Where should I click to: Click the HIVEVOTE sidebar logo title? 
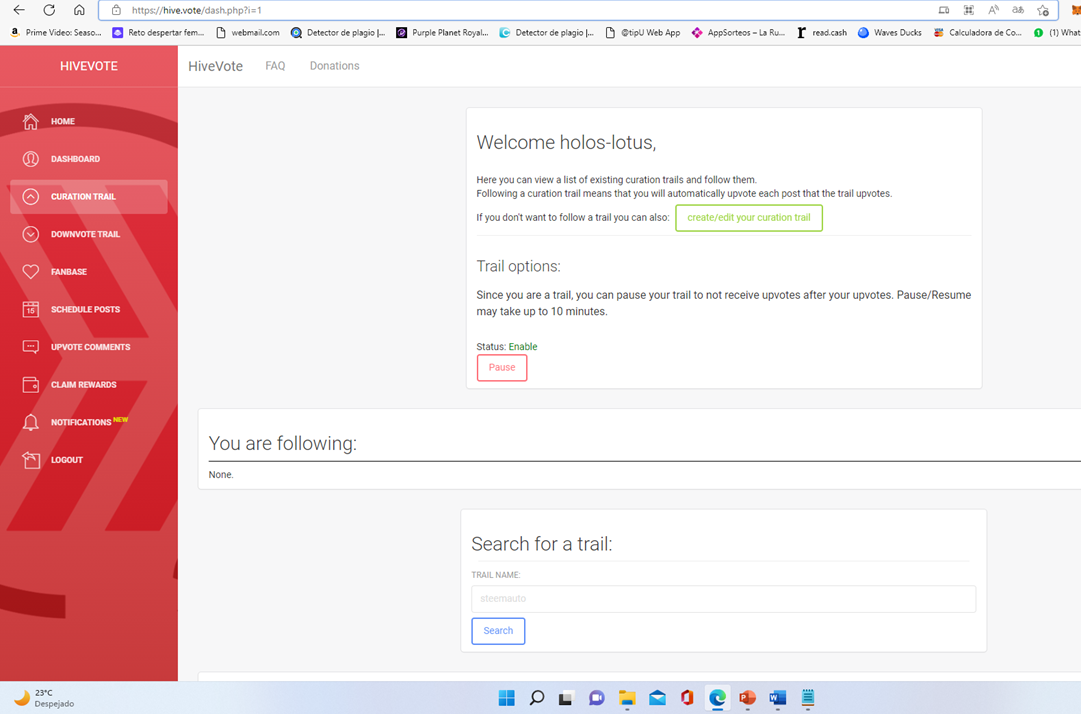(89, 66)
